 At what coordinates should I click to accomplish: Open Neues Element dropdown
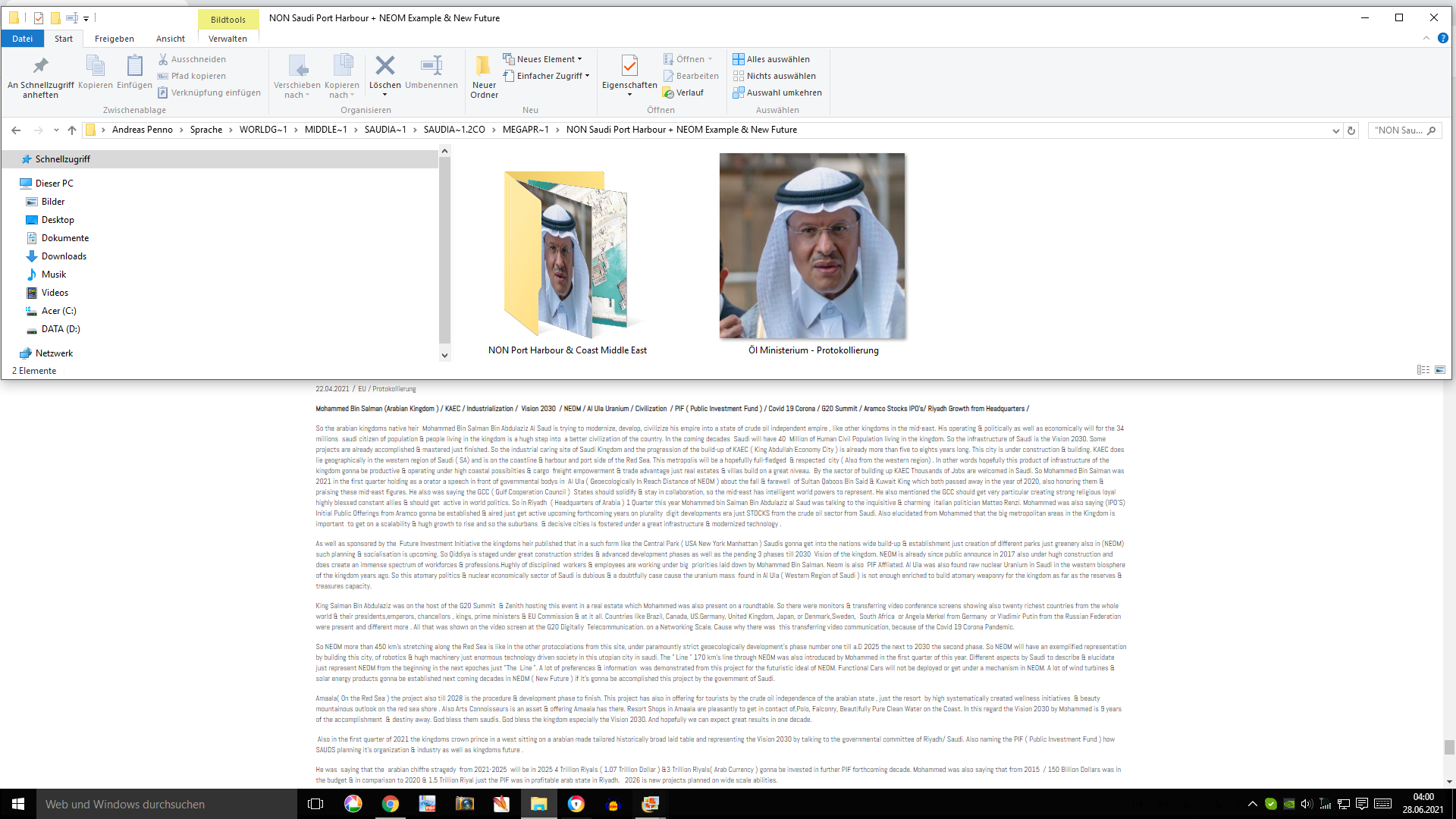pyautogui.click(x=542, y=59)
